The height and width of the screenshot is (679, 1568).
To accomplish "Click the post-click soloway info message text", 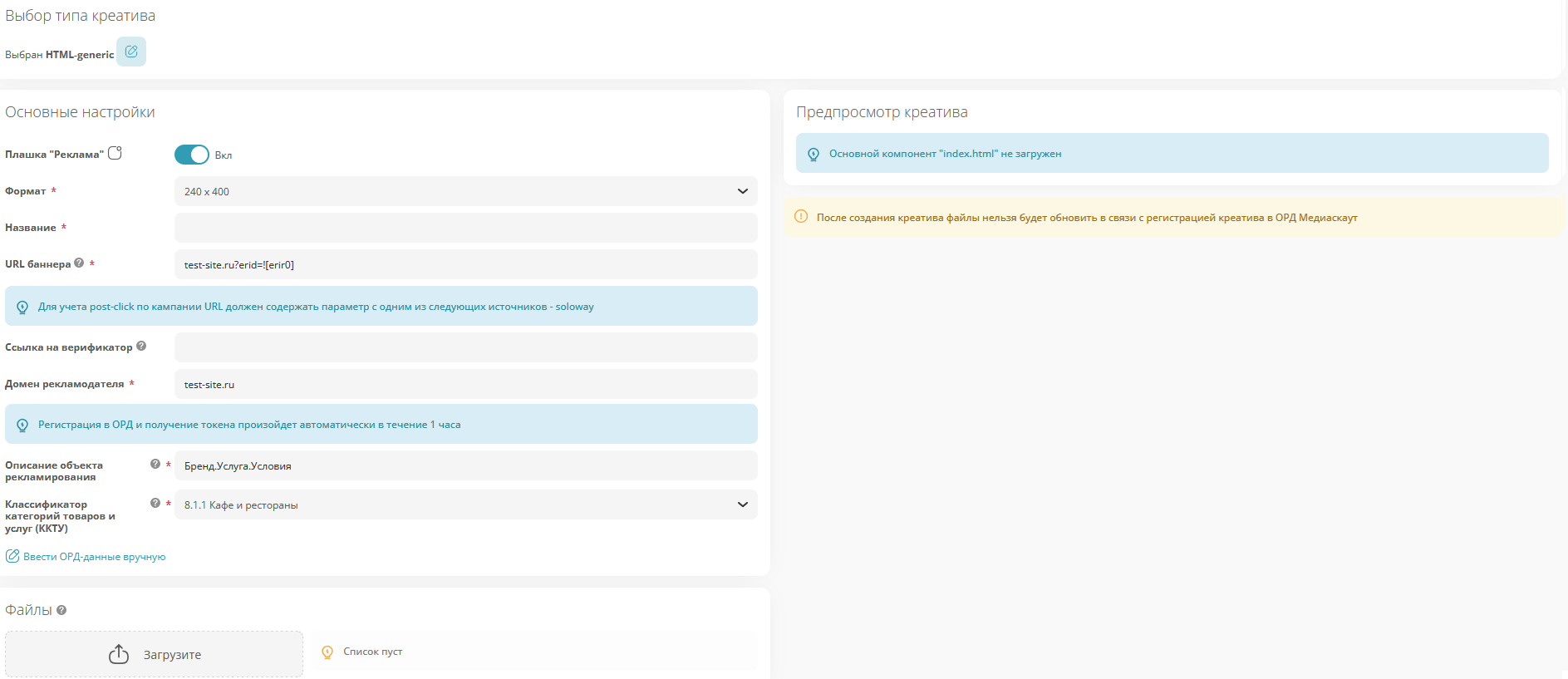I will point(316,307).
